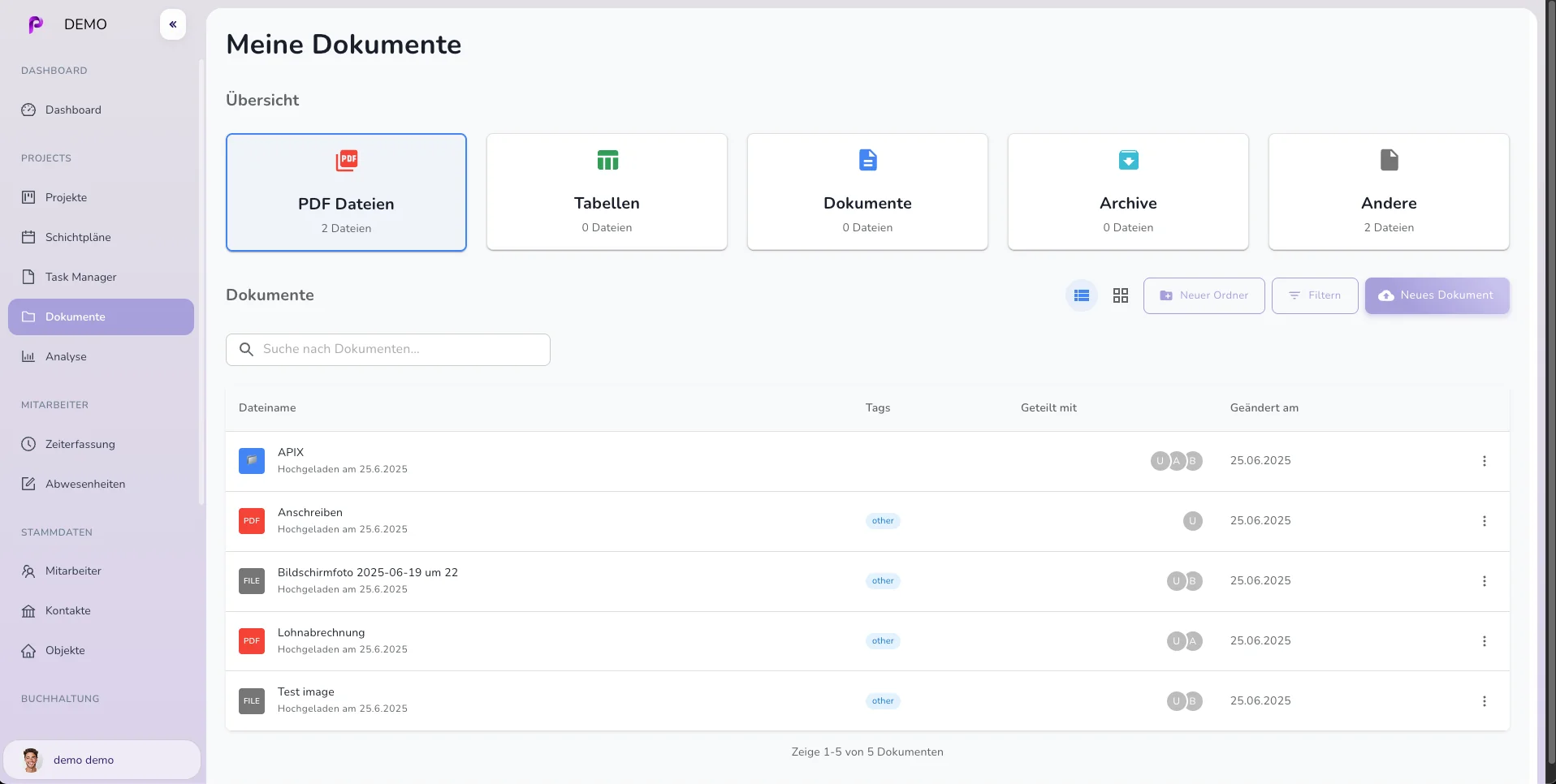Open the Filtern dropdown
The image size is (1556, 784).
[1314, 295]
